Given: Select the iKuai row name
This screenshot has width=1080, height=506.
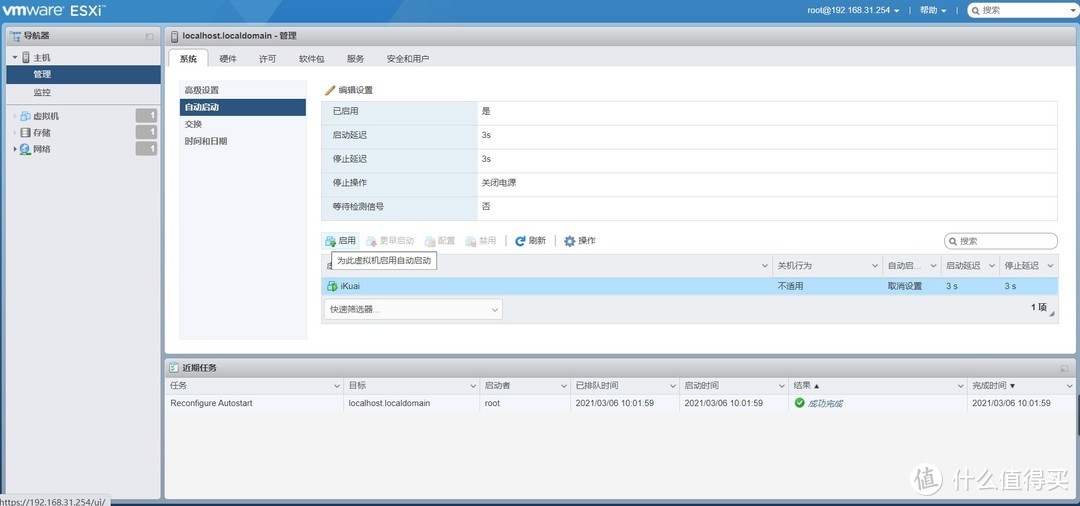Looking at the screenshot, I should click(x=351, y=286).
